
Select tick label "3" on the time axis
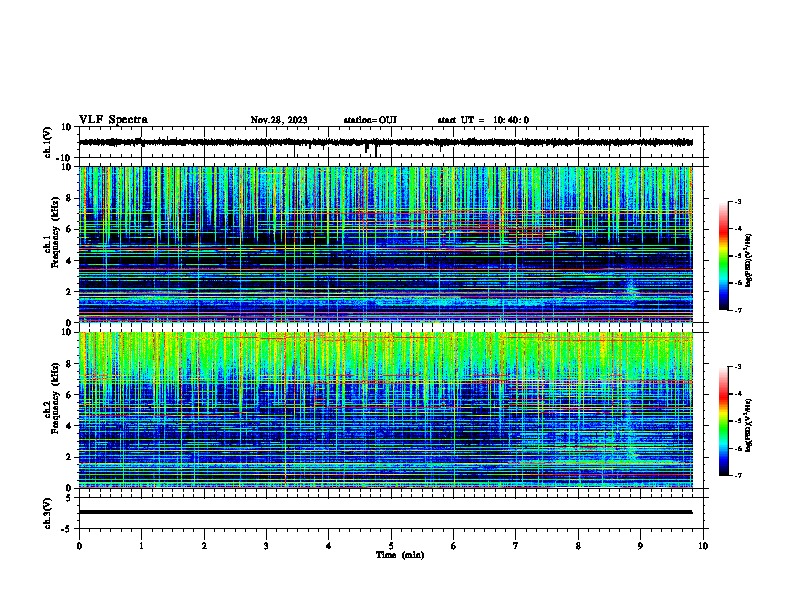click(x=267, y=546)
